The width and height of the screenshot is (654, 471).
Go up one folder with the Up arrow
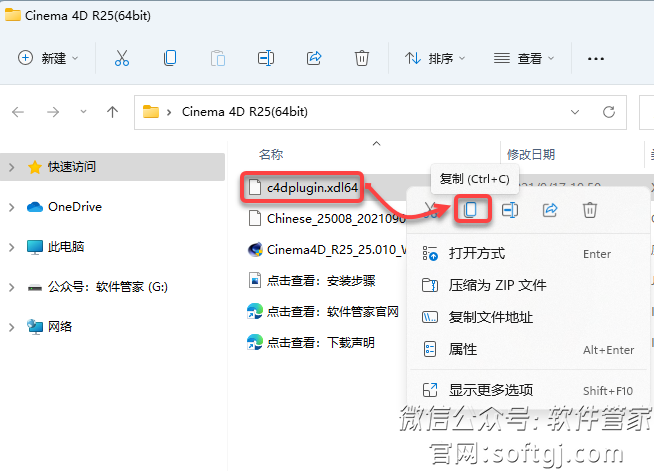(112, 112)
